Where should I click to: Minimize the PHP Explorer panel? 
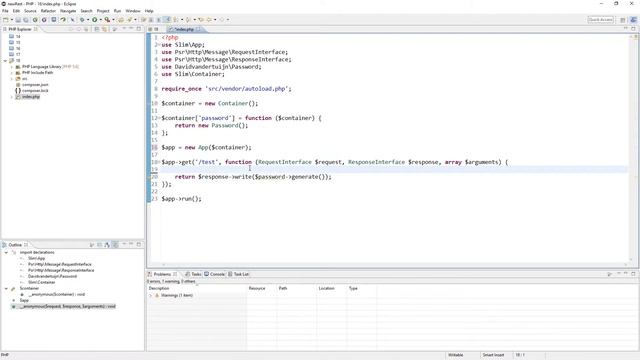(131, 29)
